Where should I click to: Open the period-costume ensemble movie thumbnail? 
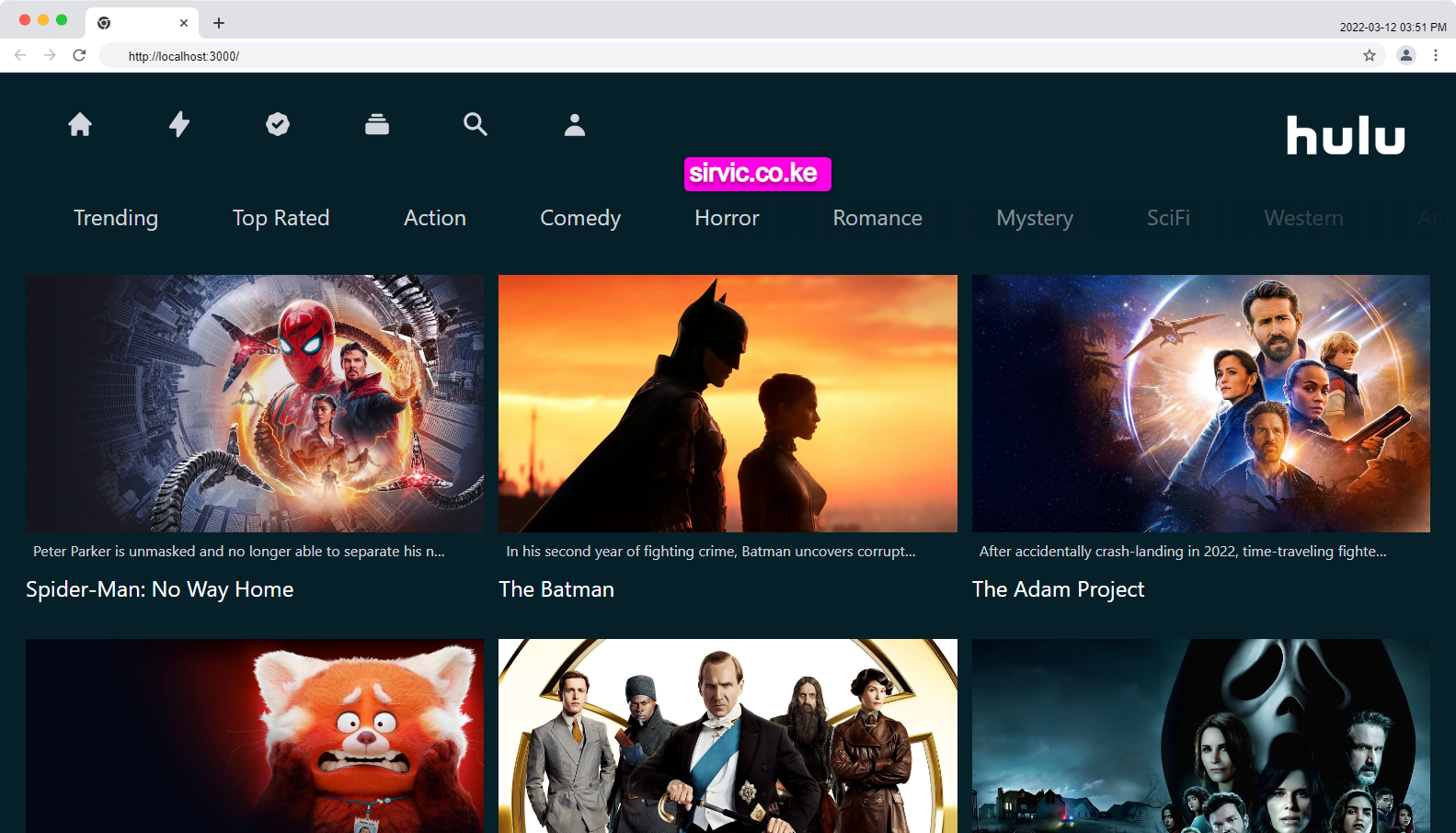pyautogui.click(x=728, y=736)
